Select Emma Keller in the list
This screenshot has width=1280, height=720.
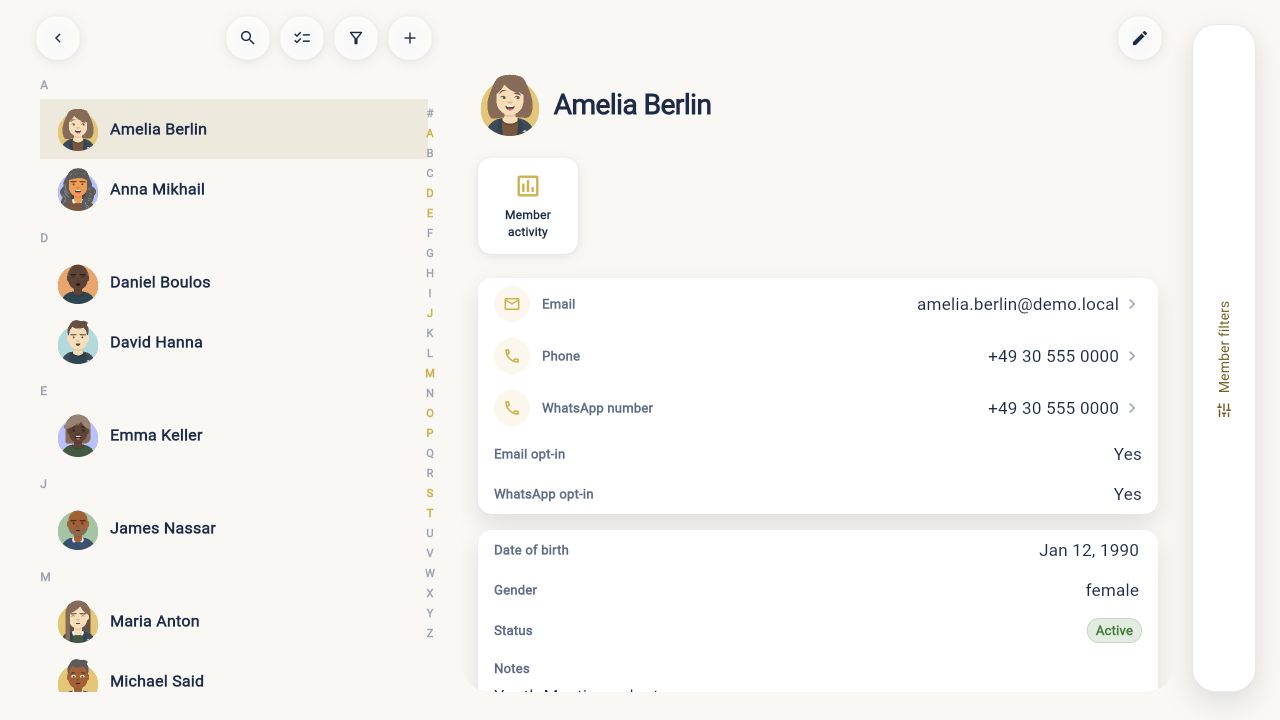234,435
